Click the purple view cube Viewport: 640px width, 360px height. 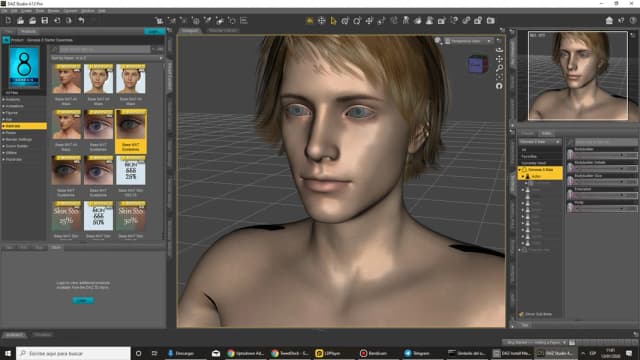477,64
